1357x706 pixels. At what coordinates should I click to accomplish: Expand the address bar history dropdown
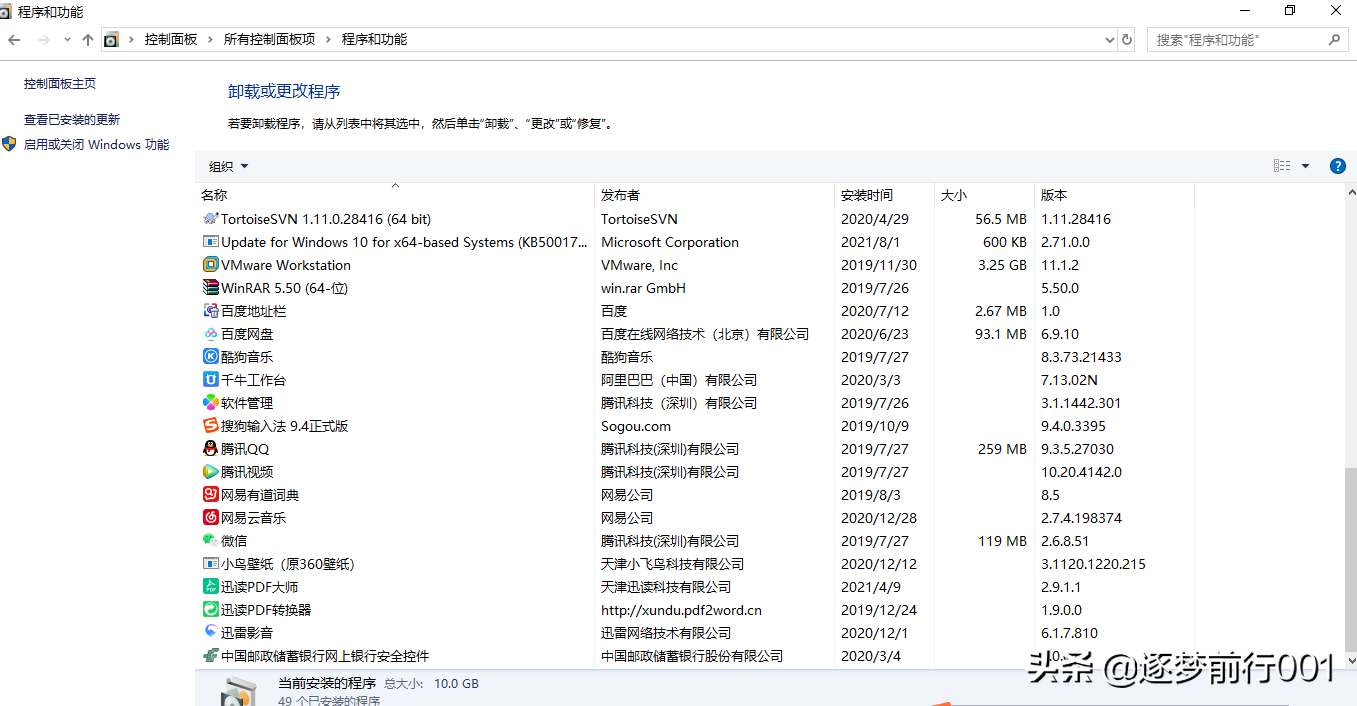pyautogui.click(x=1109, y=40)
